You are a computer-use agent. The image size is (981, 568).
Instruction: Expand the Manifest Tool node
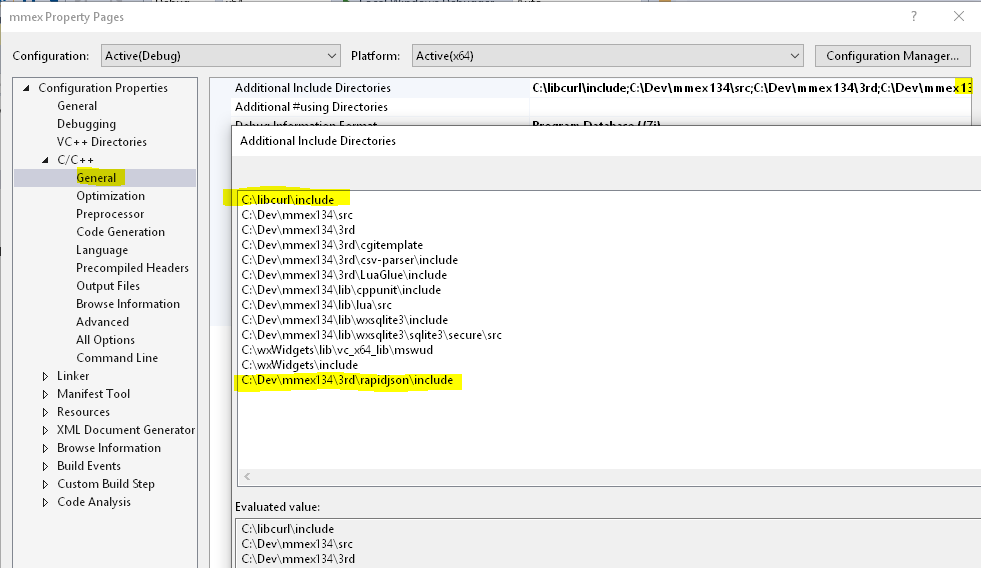45,394
